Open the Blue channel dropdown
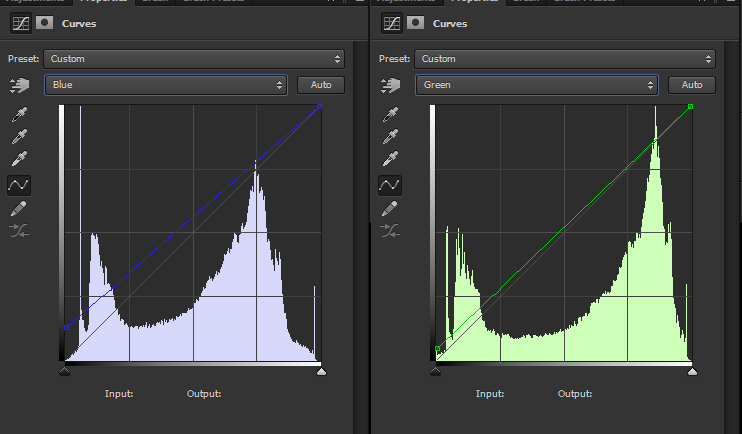 [x=166, y=85]
